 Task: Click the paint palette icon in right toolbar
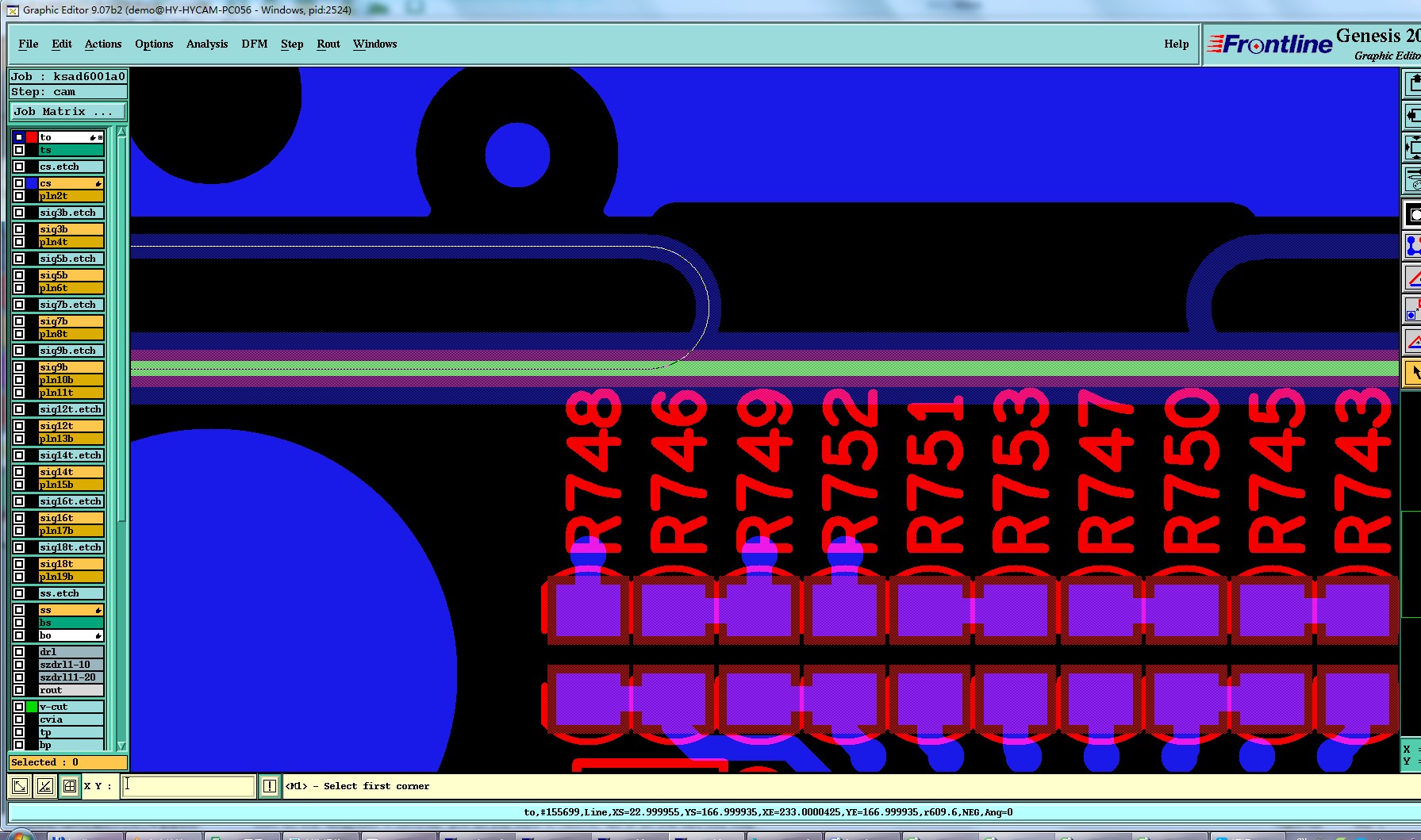click(1412, 181)
